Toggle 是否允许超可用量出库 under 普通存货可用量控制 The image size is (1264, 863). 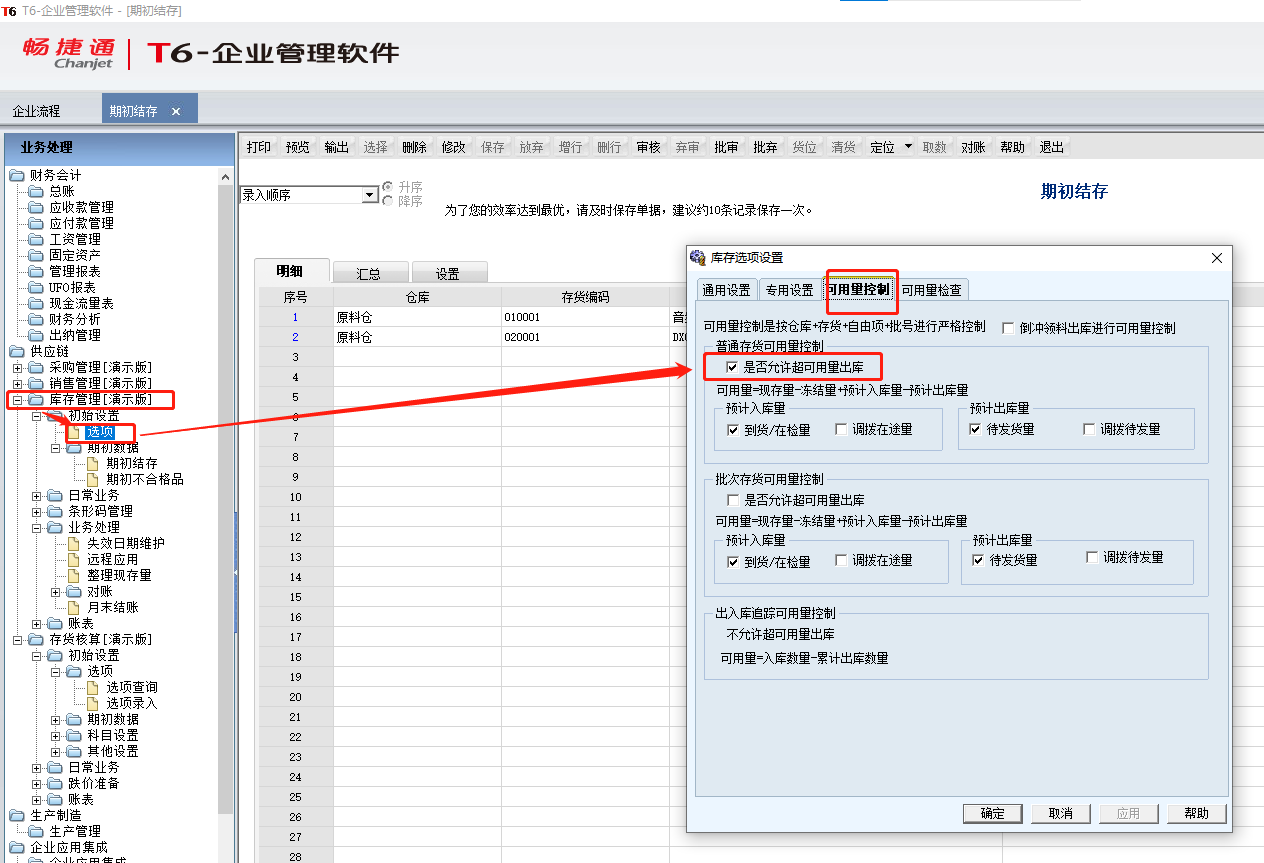pyautogui.click(x=732, y=368)
